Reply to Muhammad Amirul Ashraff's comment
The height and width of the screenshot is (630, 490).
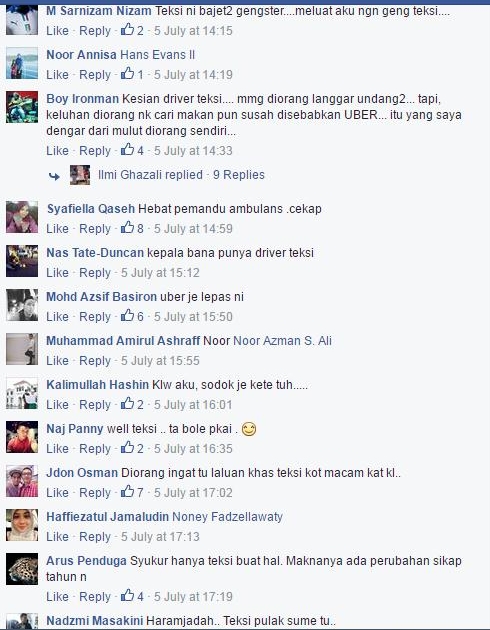[x=95, y=360]
